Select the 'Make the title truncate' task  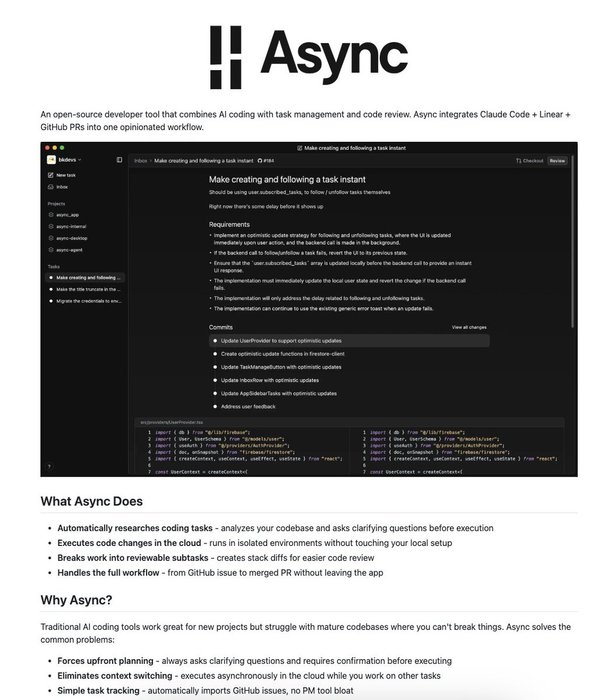(x=85, y=289)
